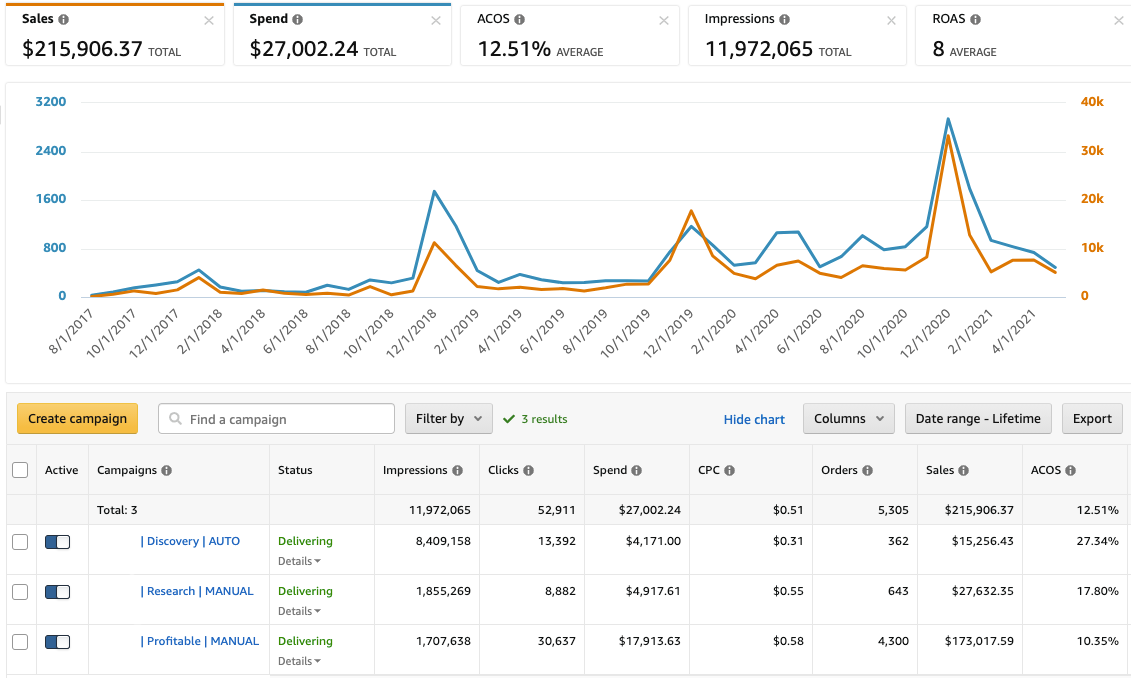
Task: Click the Create campaign button
Action: [77, 418]
